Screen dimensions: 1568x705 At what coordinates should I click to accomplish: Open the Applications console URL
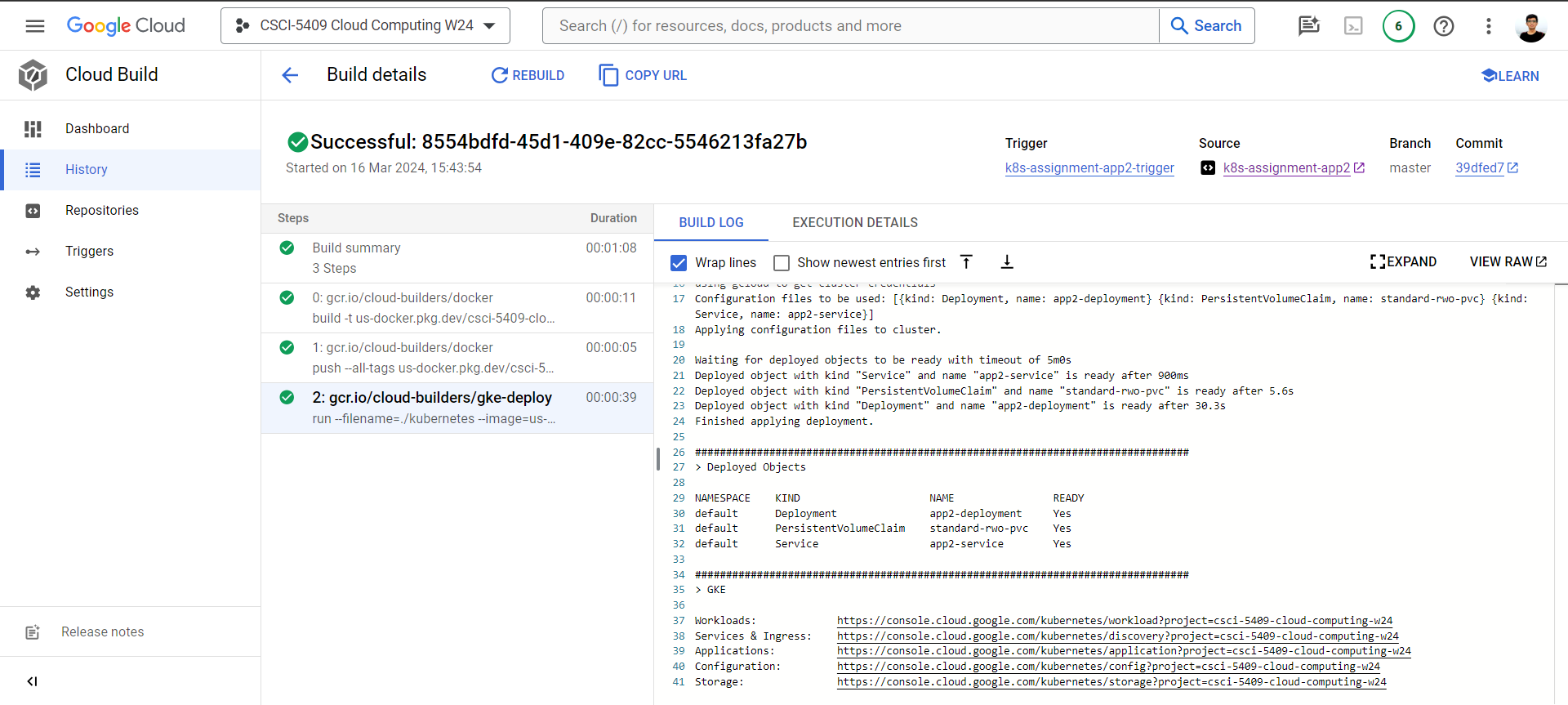tap(1124, 651)
